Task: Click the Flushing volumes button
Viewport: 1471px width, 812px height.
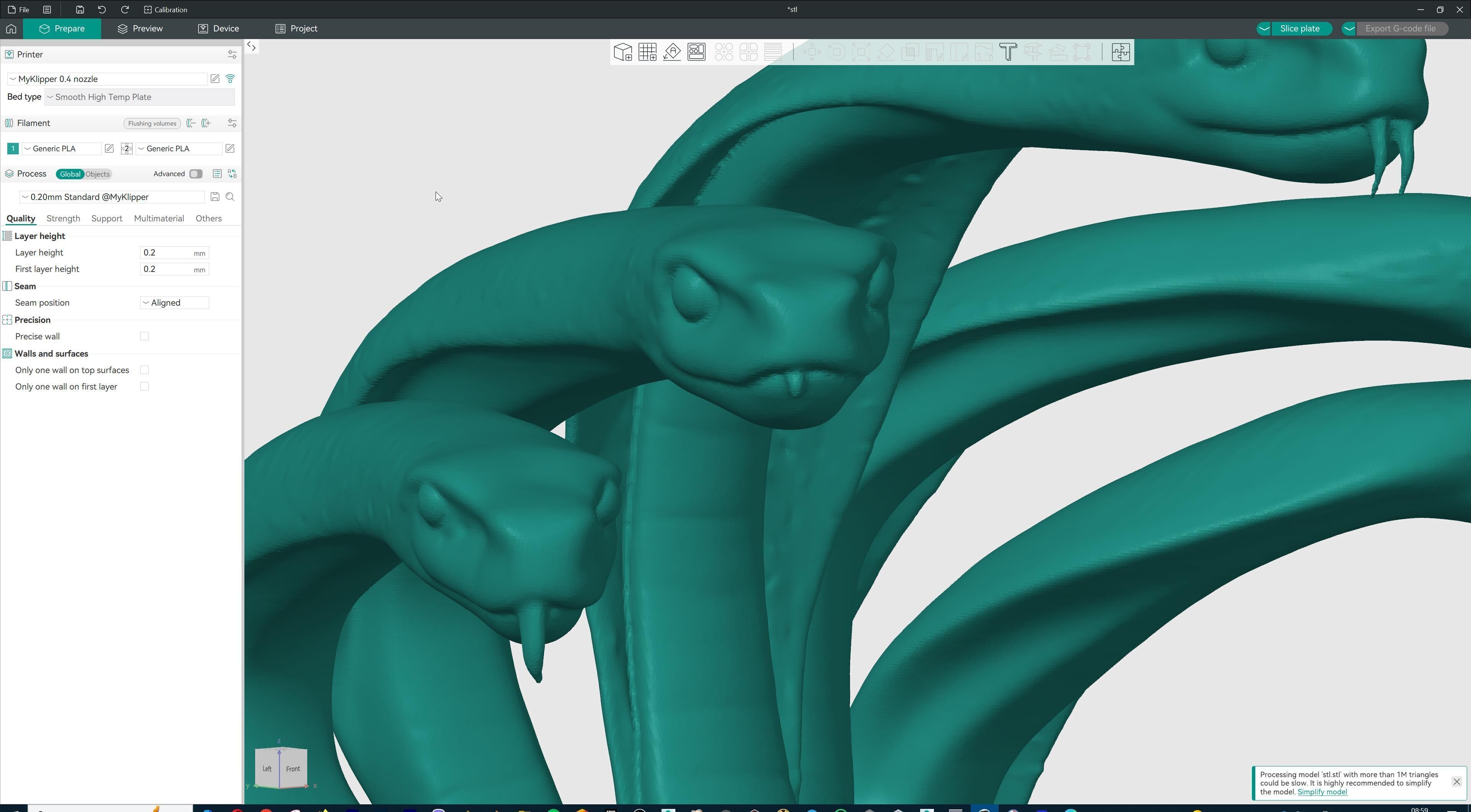Action: [x=152, y=123]
